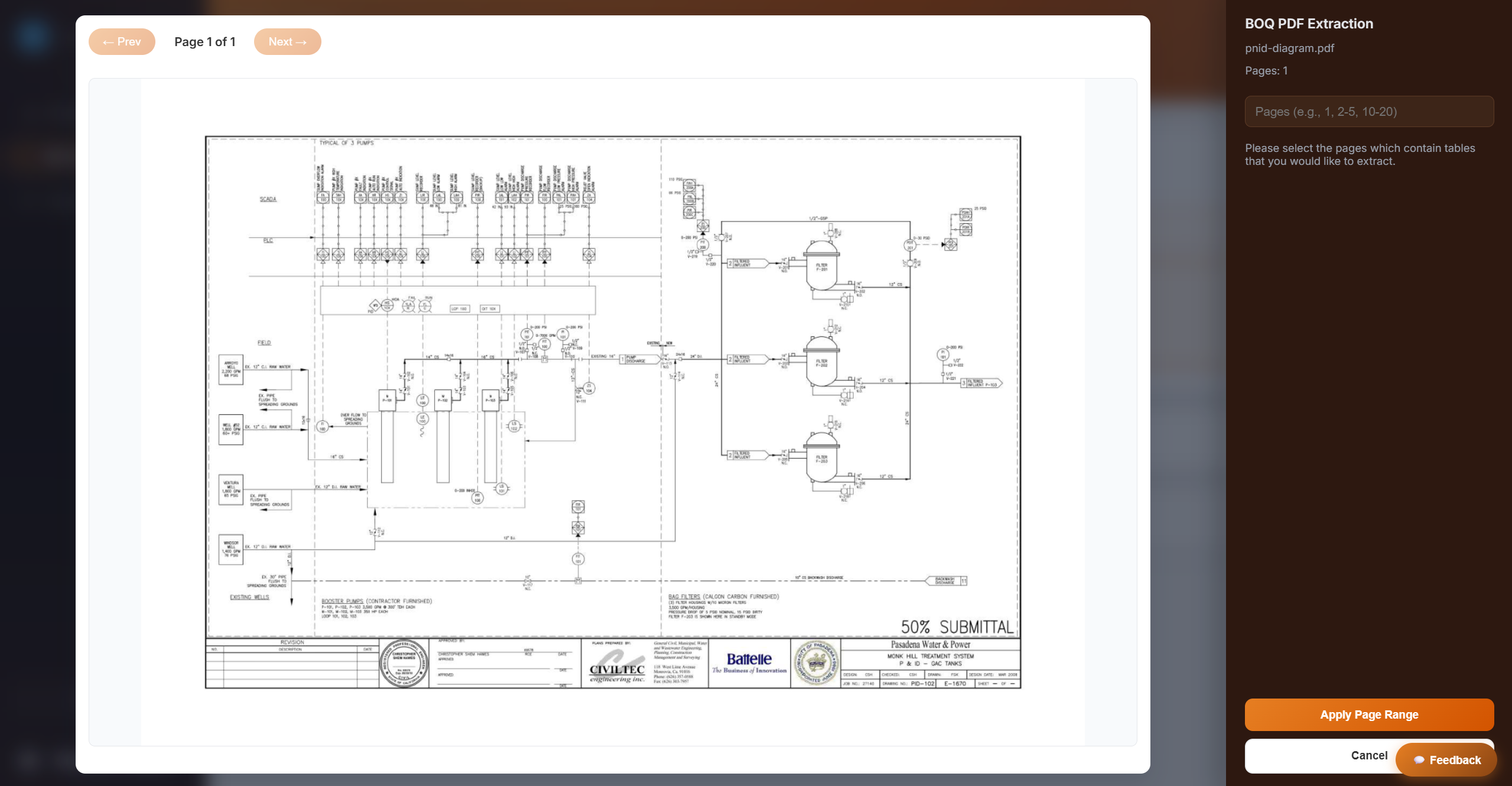The height and width of the screenshot is (786, 1512).
Task: Click the pnid-diagram.pdf file name
Action: point(1289,48)
